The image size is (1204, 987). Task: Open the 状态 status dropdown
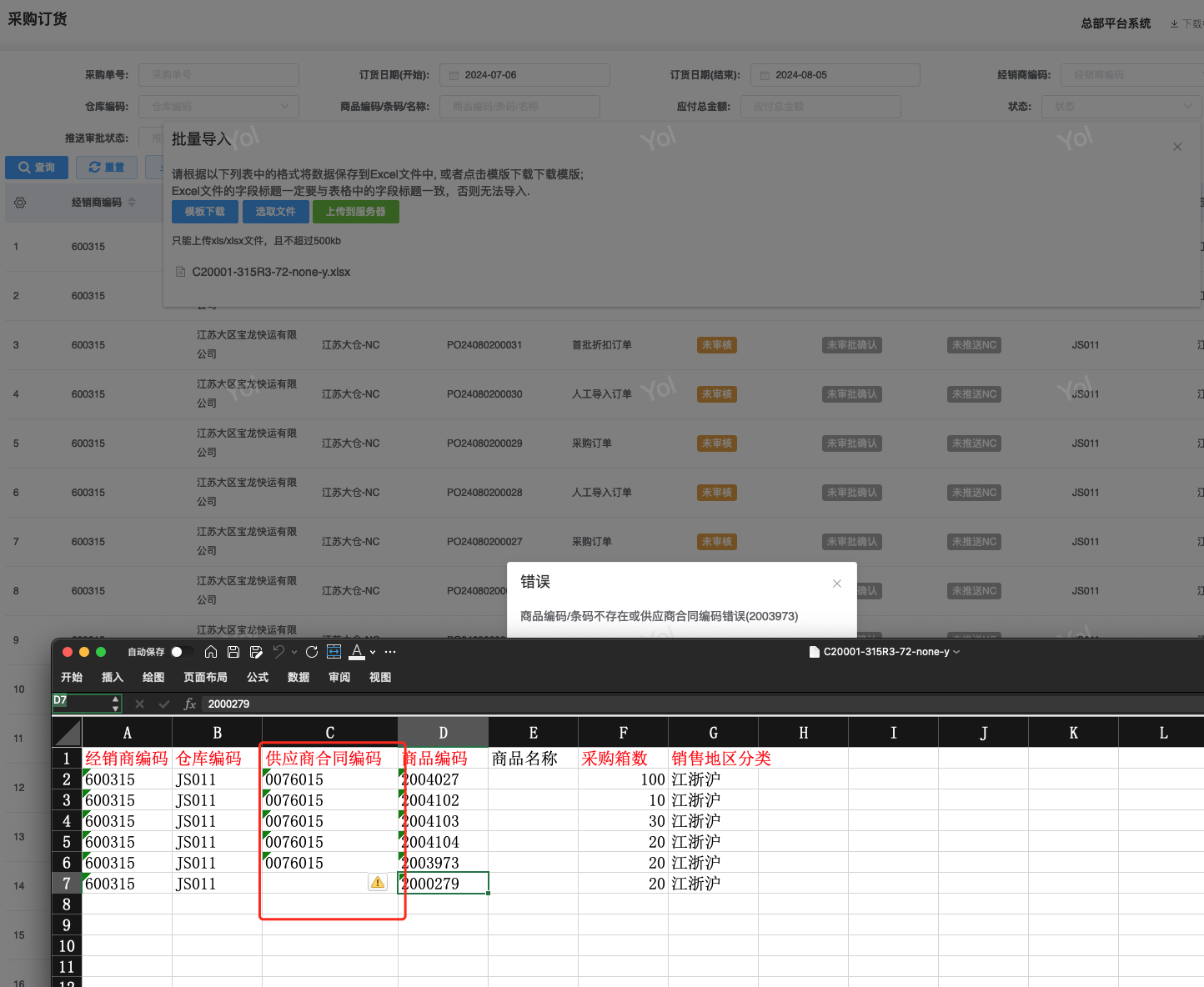(1121, 107)
